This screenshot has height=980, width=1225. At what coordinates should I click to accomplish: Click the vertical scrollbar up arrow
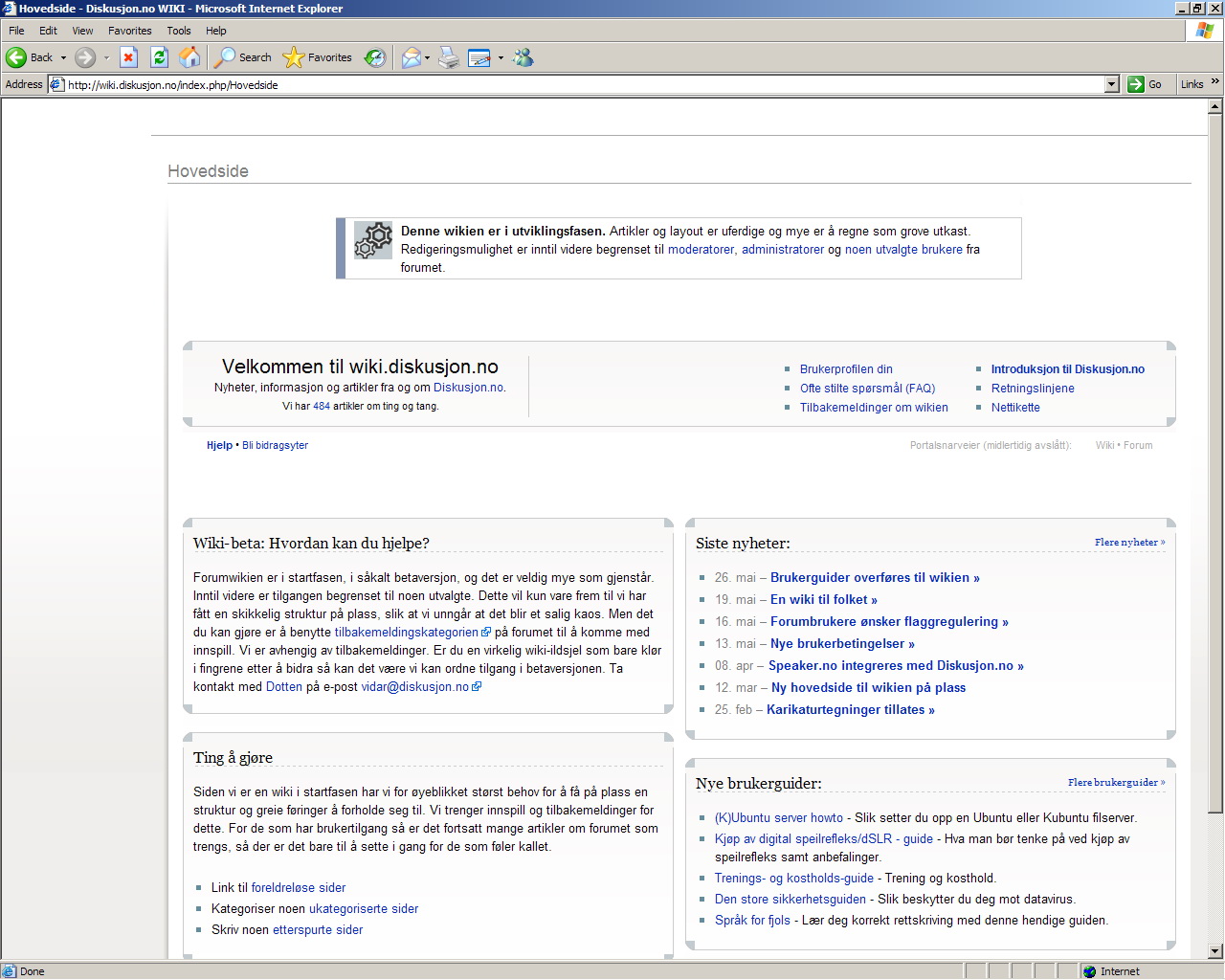pos(1215,107)
